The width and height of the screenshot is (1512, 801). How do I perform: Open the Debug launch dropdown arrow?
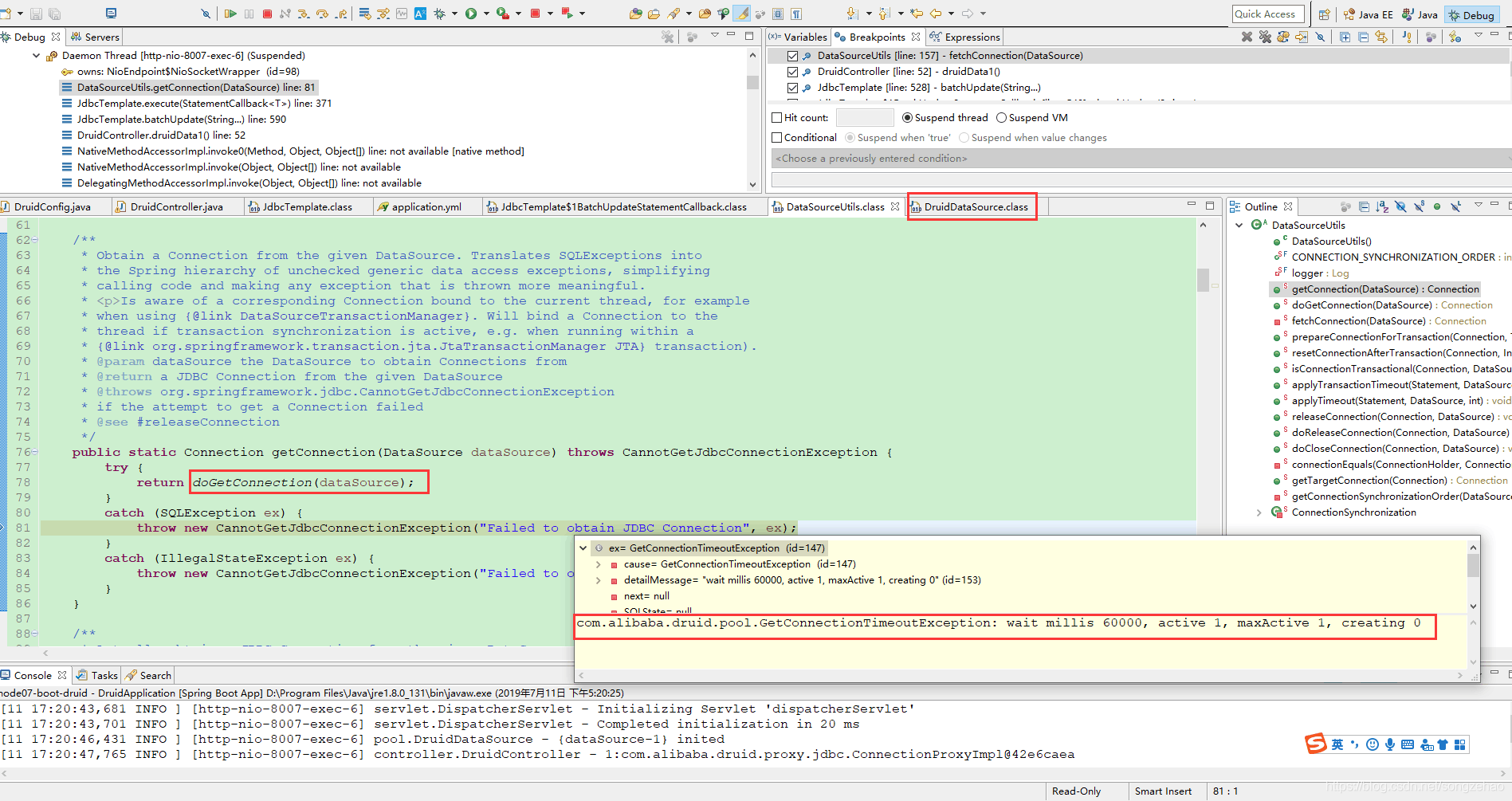[454, 14]
